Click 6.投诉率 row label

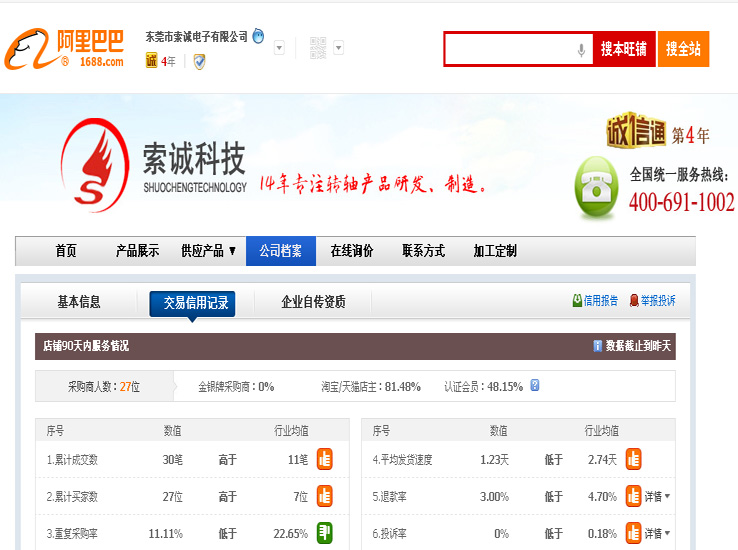[x=390, y=534]
